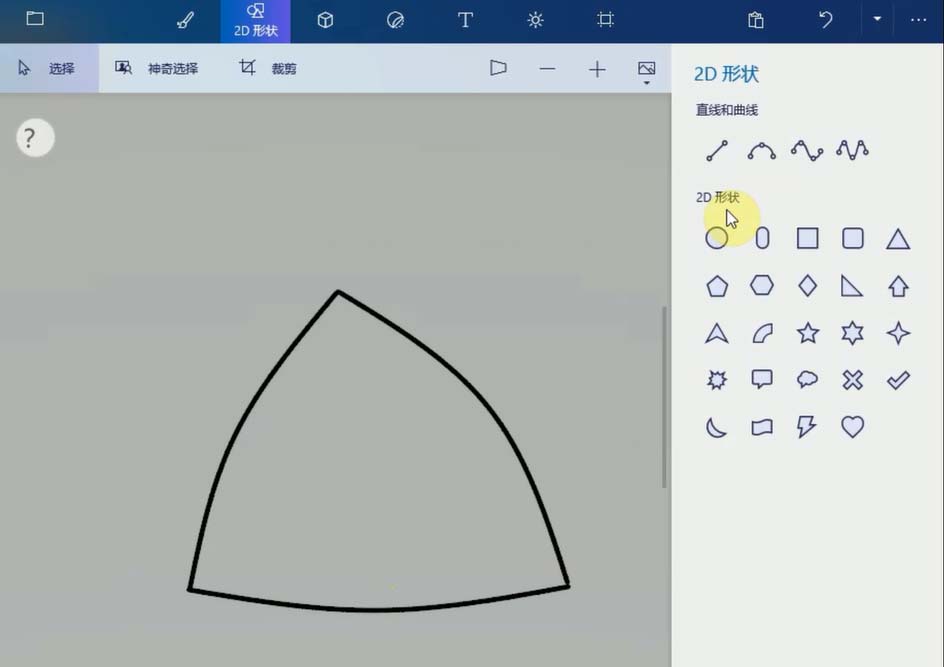Open the menu folder icon

click(x=35, y=18)
